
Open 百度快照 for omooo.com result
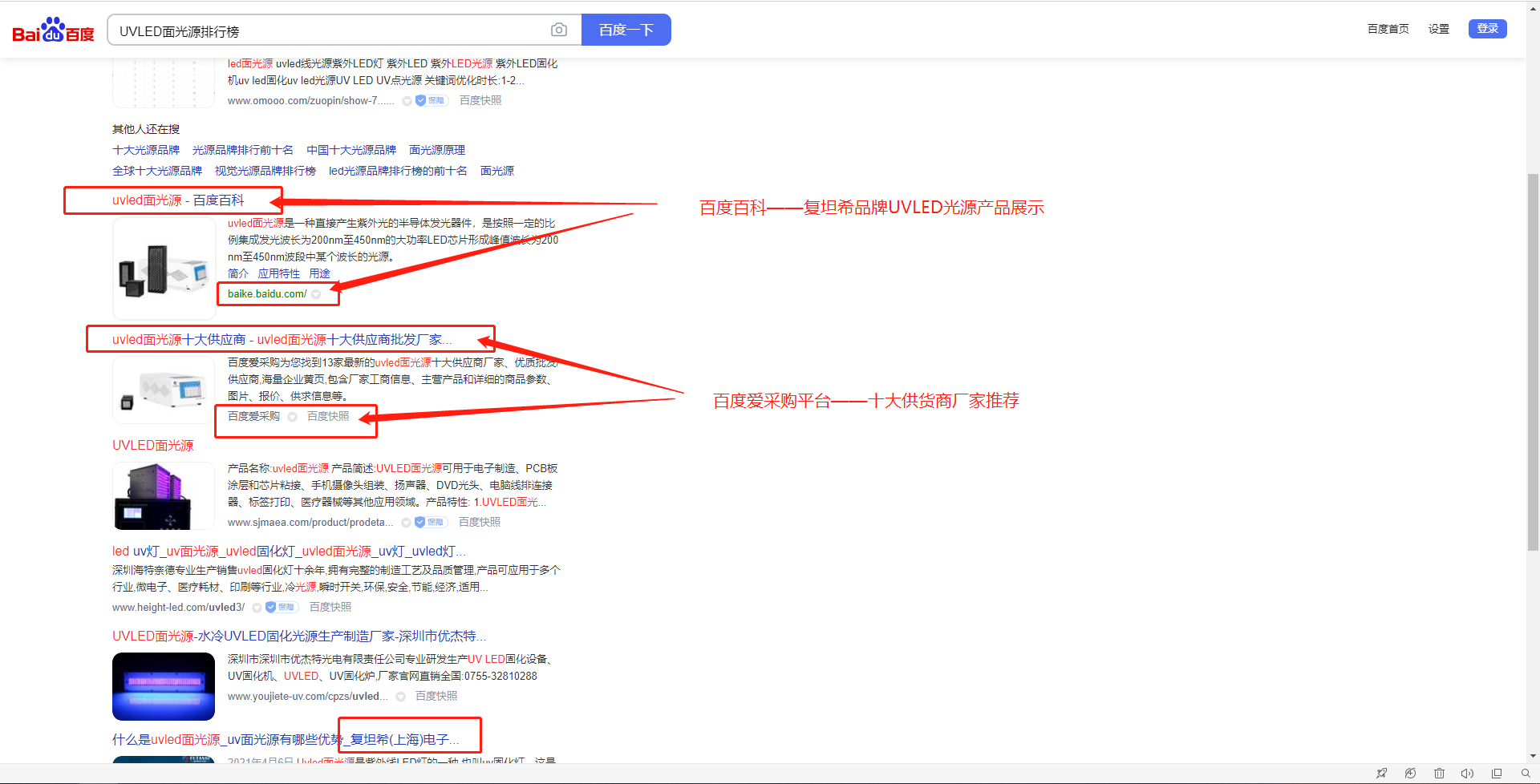click(480, 100)
